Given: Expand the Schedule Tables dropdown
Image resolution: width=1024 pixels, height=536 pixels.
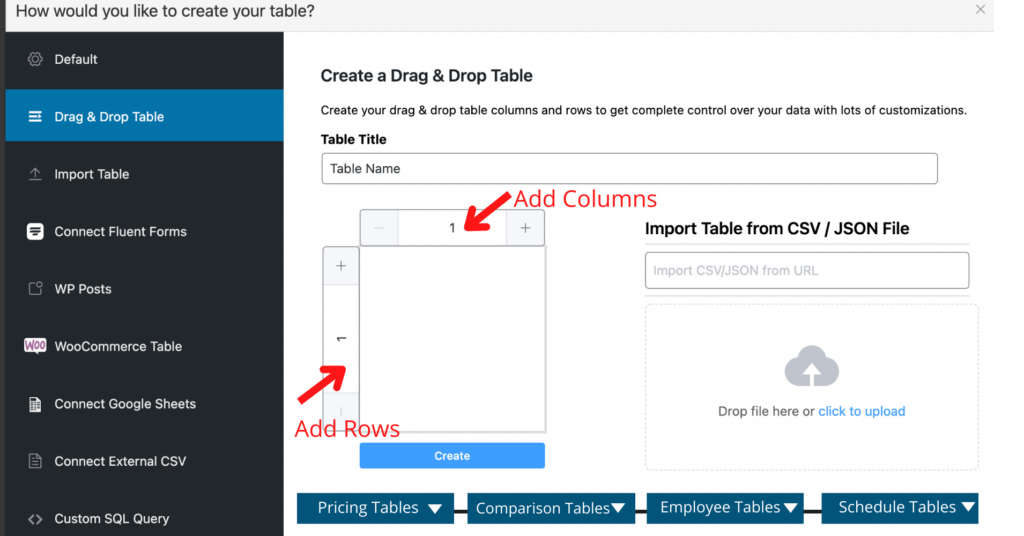Looking at the screenshot, I should (x=900, y=508).
